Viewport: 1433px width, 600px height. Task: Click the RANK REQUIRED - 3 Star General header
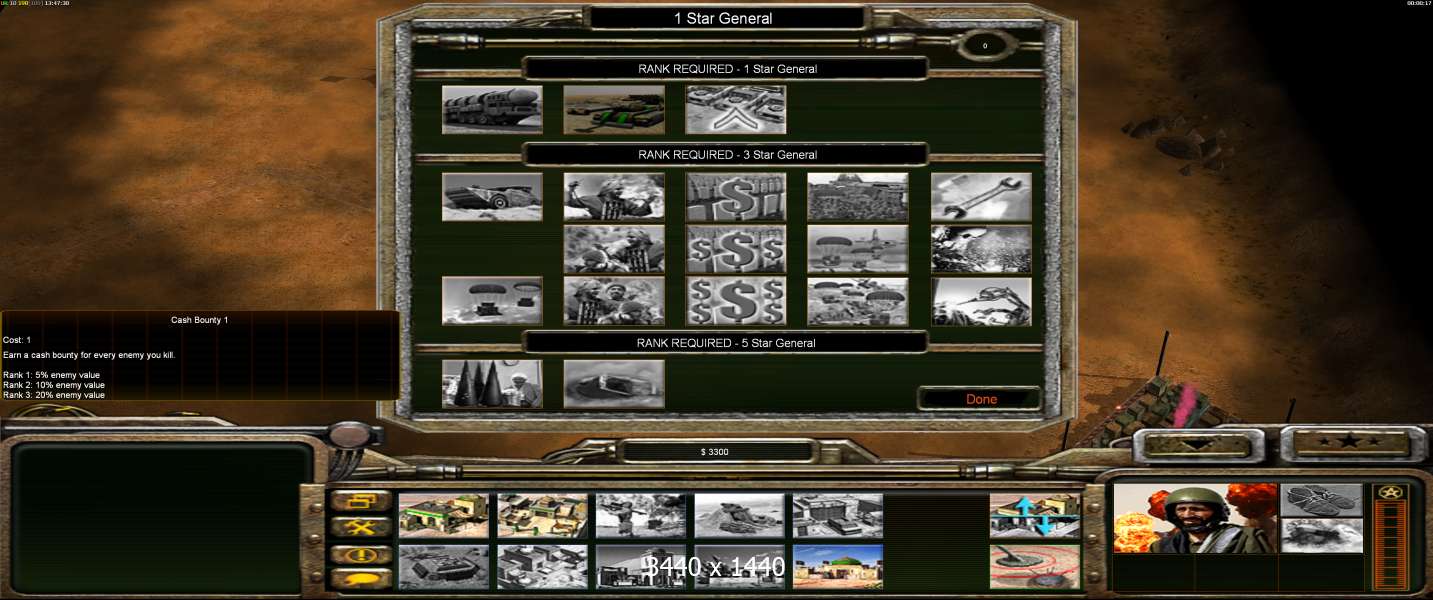click(x=727, y=155)
